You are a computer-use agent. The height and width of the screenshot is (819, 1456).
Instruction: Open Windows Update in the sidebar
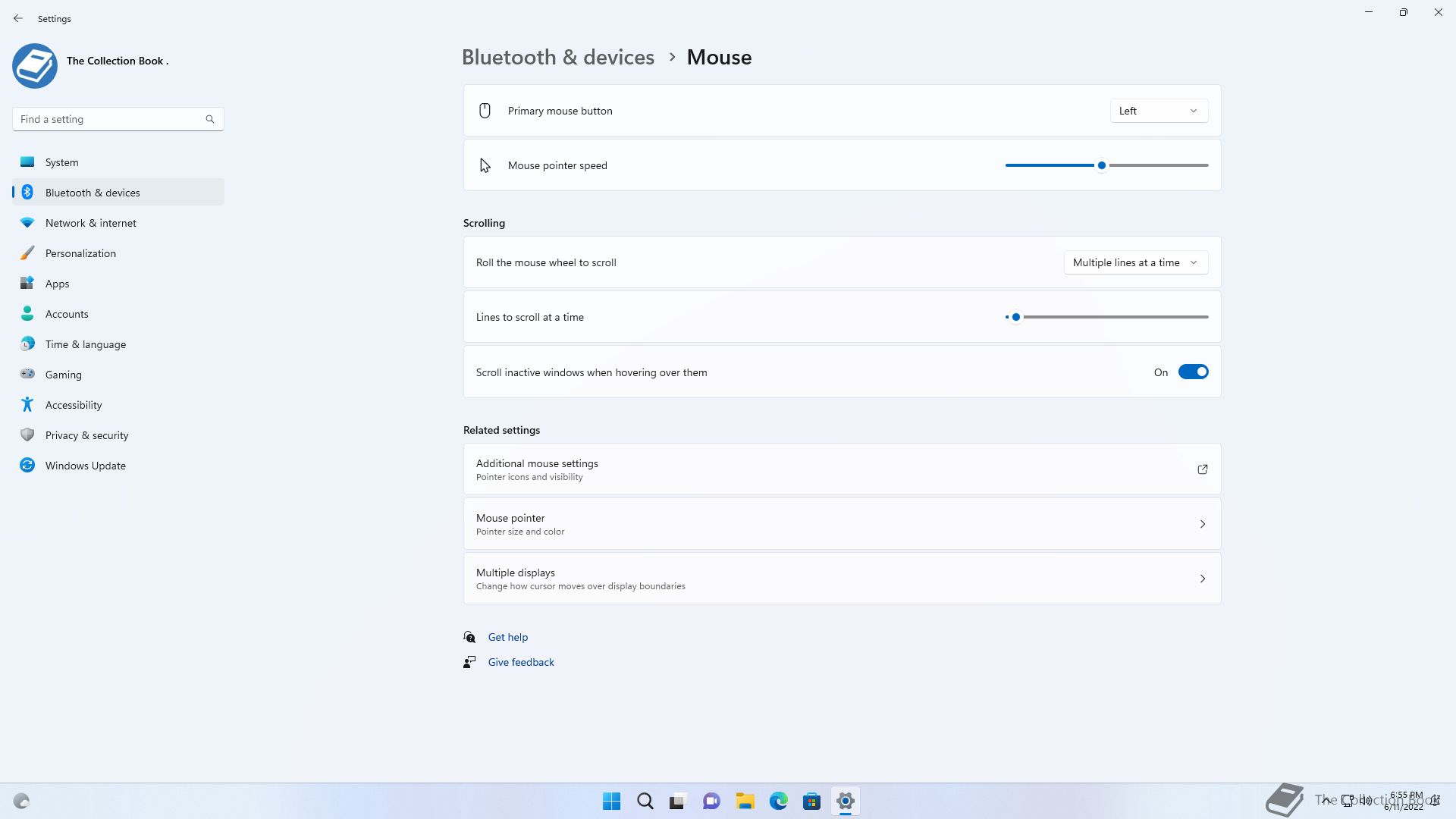85,466
